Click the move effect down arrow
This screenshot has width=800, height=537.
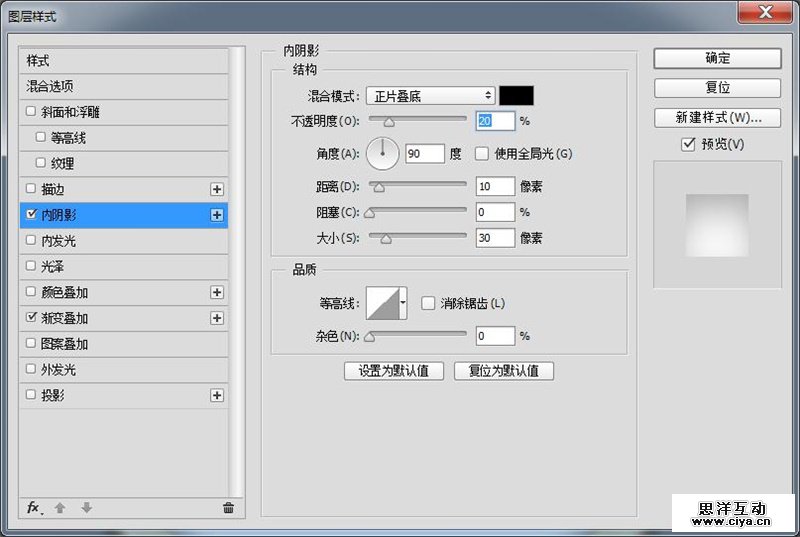87,507
